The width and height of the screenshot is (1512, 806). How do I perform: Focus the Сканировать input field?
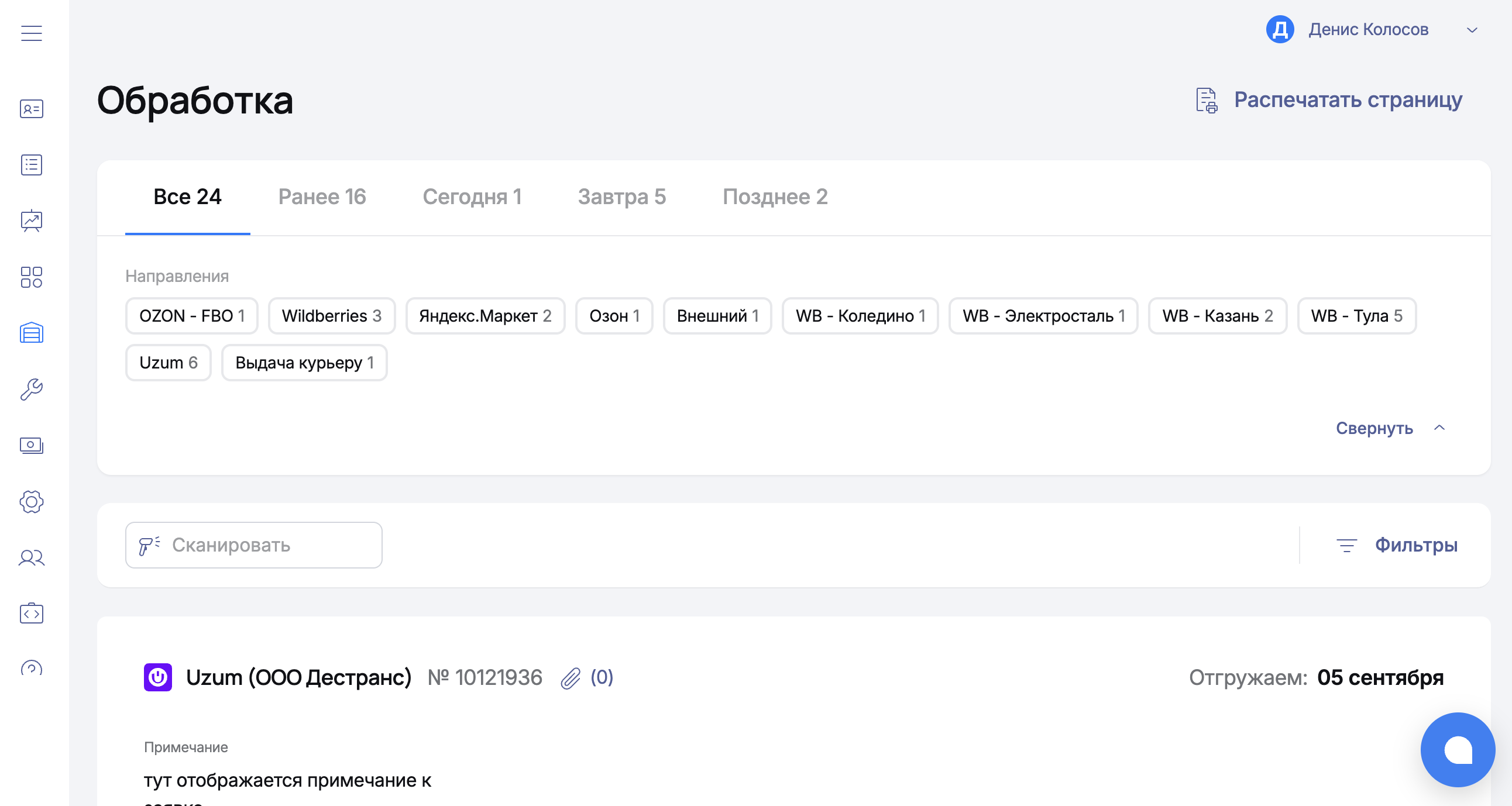[253, 545]
